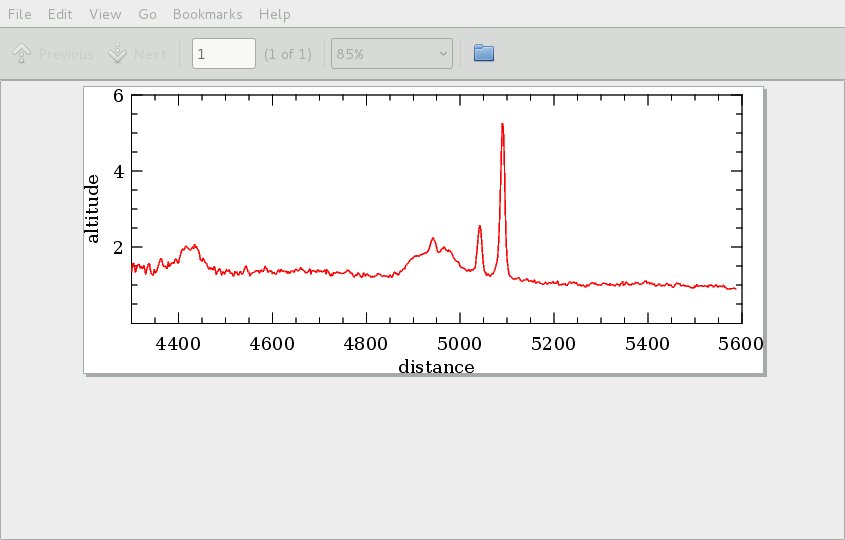Click the 5200 tick label on x-axis
845x540 pixels.
click(553, 344)
